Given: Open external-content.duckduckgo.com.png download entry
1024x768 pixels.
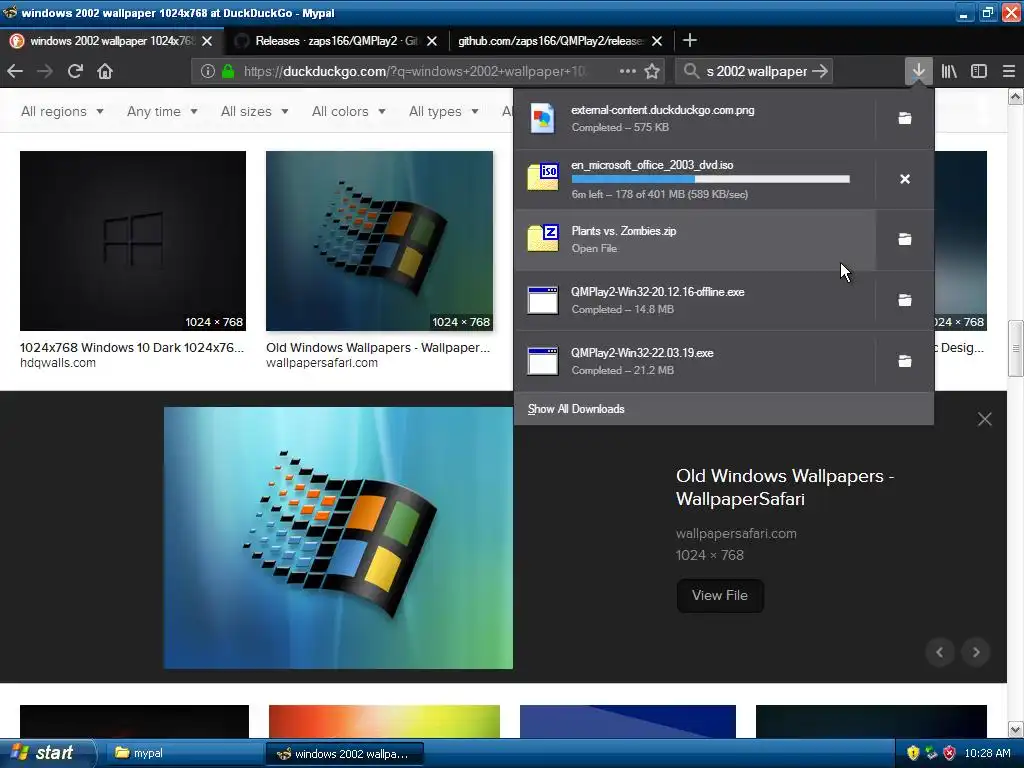Looking at the screenshot, I should pyautogui.click(x=696, y=118).
